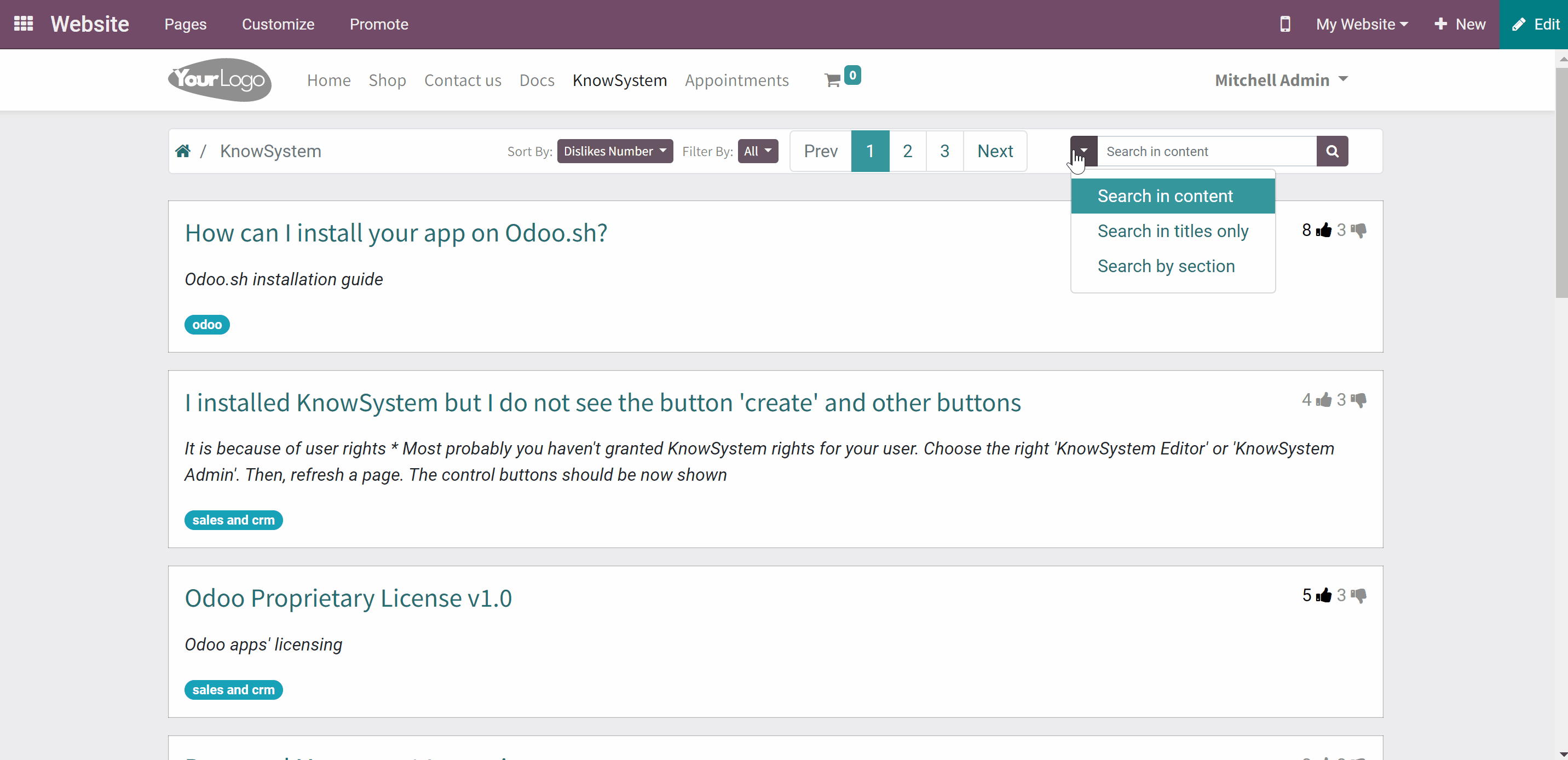This screenshot has width=1568, height=760.
Task: Click the pencil Edit button
Action: 1535,24
